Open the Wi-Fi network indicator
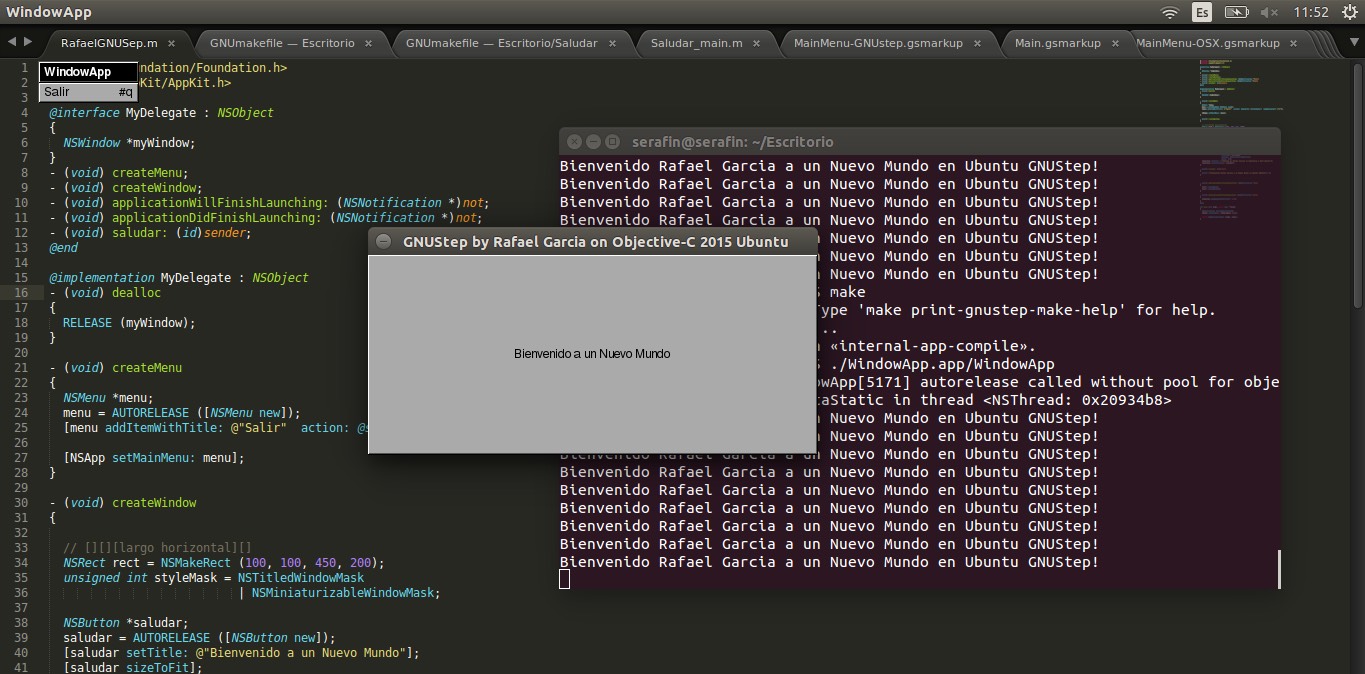This screenshot has height=674, width=1365. (x=1169, y=12)
